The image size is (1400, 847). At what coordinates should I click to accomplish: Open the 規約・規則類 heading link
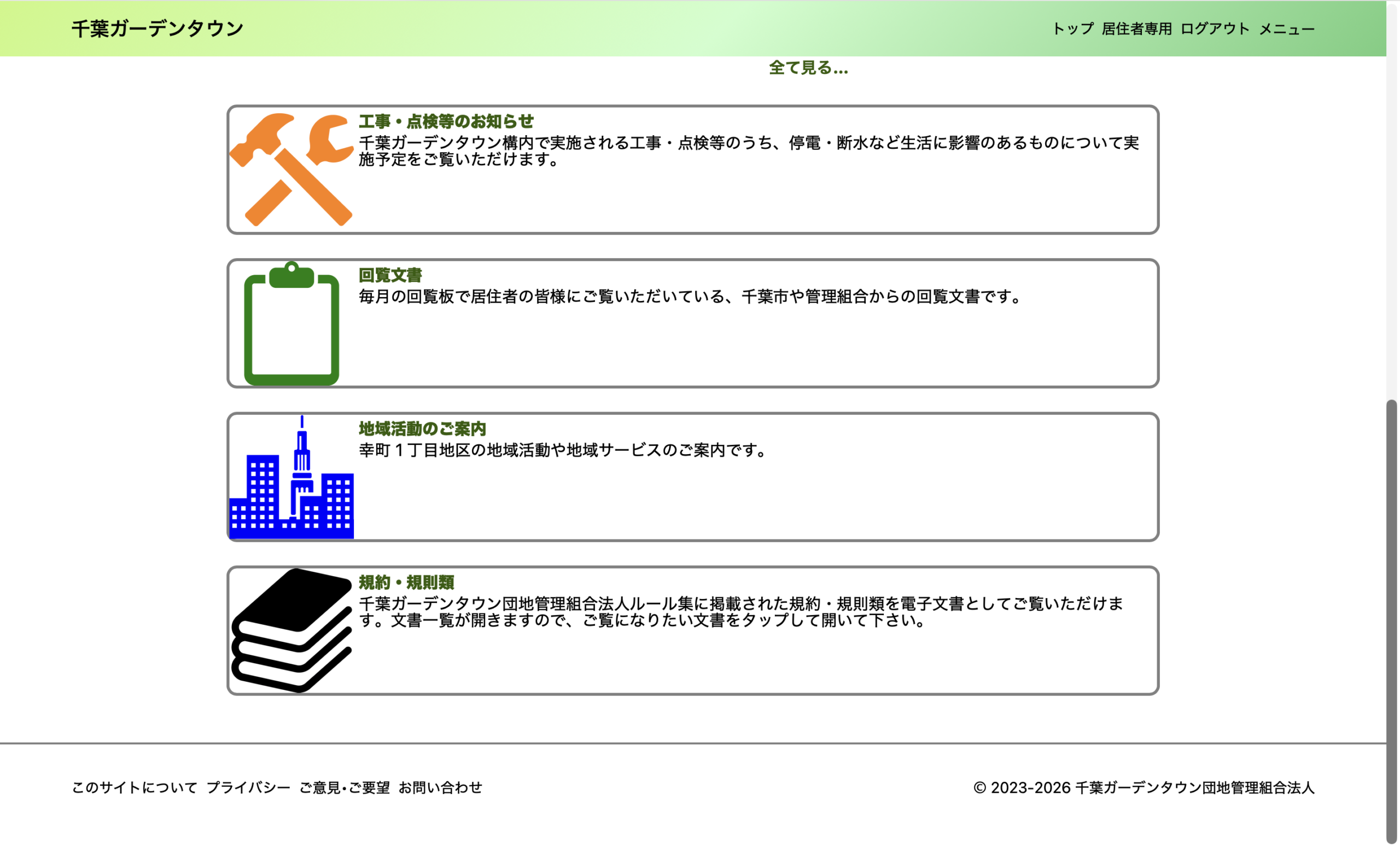[x=406, y=582]
